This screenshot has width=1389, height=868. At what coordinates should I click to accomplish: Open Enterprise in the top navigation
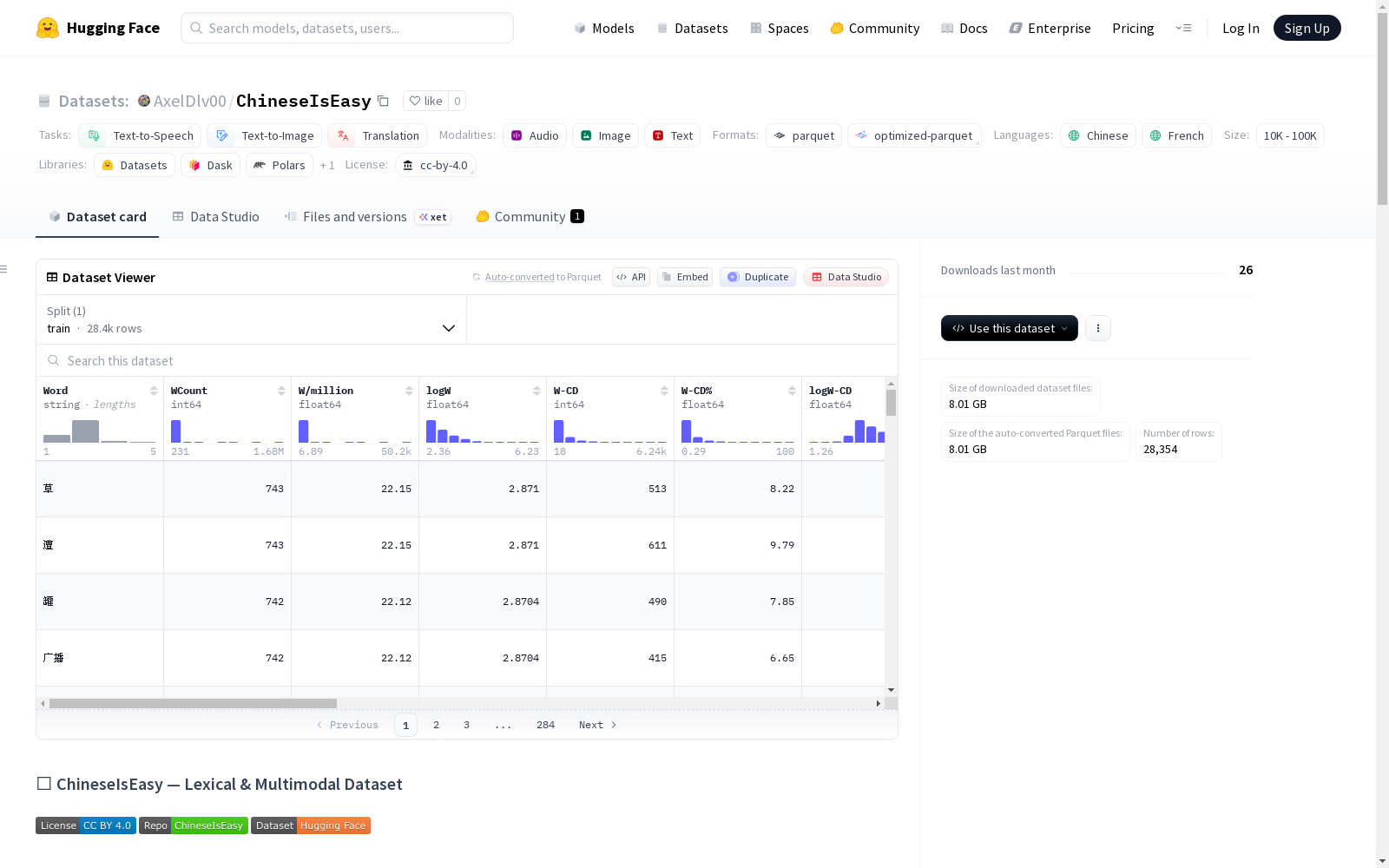(x=1050, y=28)
